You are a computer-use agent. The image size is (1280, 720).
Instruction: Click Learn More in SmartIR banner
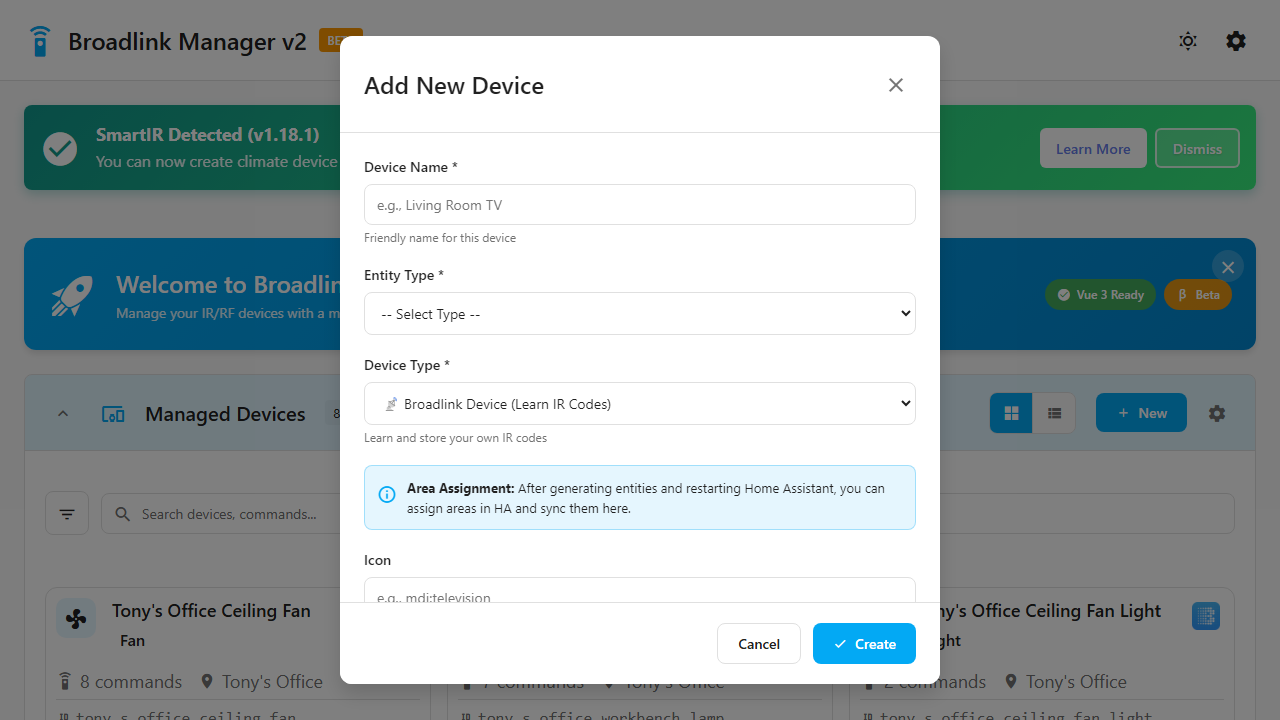tap(1093, 148)
